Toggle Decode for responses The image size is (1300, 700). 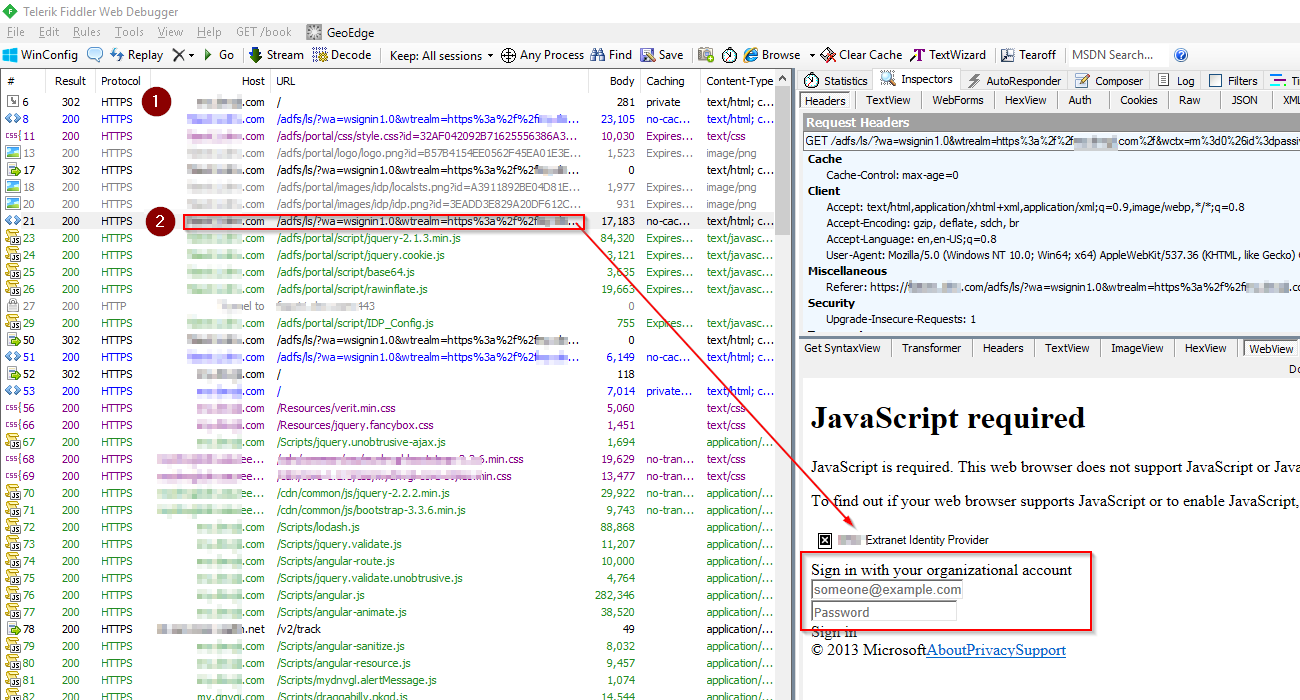point(343,54)
